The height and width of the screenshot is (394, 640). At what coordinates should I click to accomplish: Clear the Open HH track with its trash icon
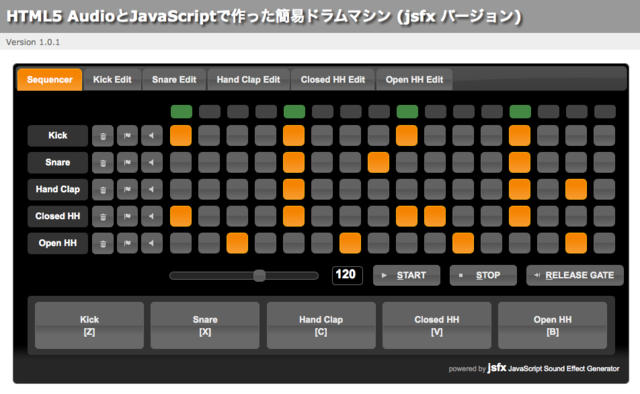pos(103,243)
